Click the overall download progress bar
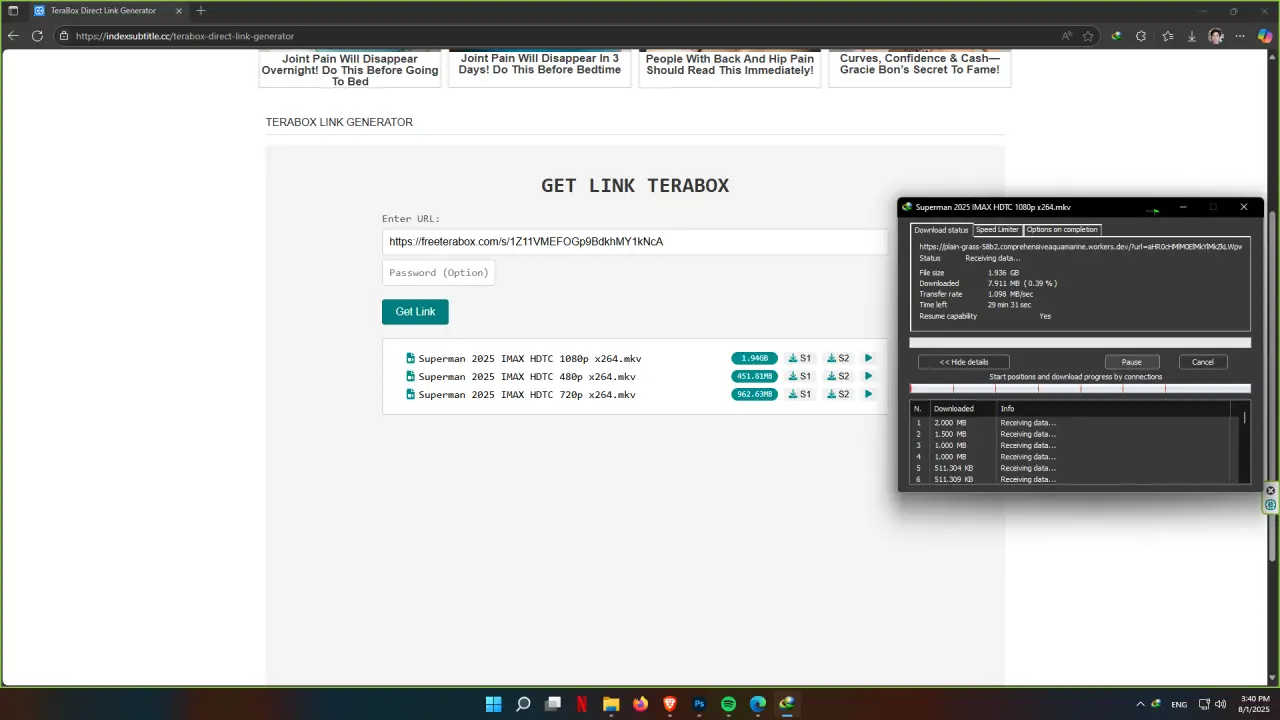This screenshot has width=1280, height=720. (1080, 343)
